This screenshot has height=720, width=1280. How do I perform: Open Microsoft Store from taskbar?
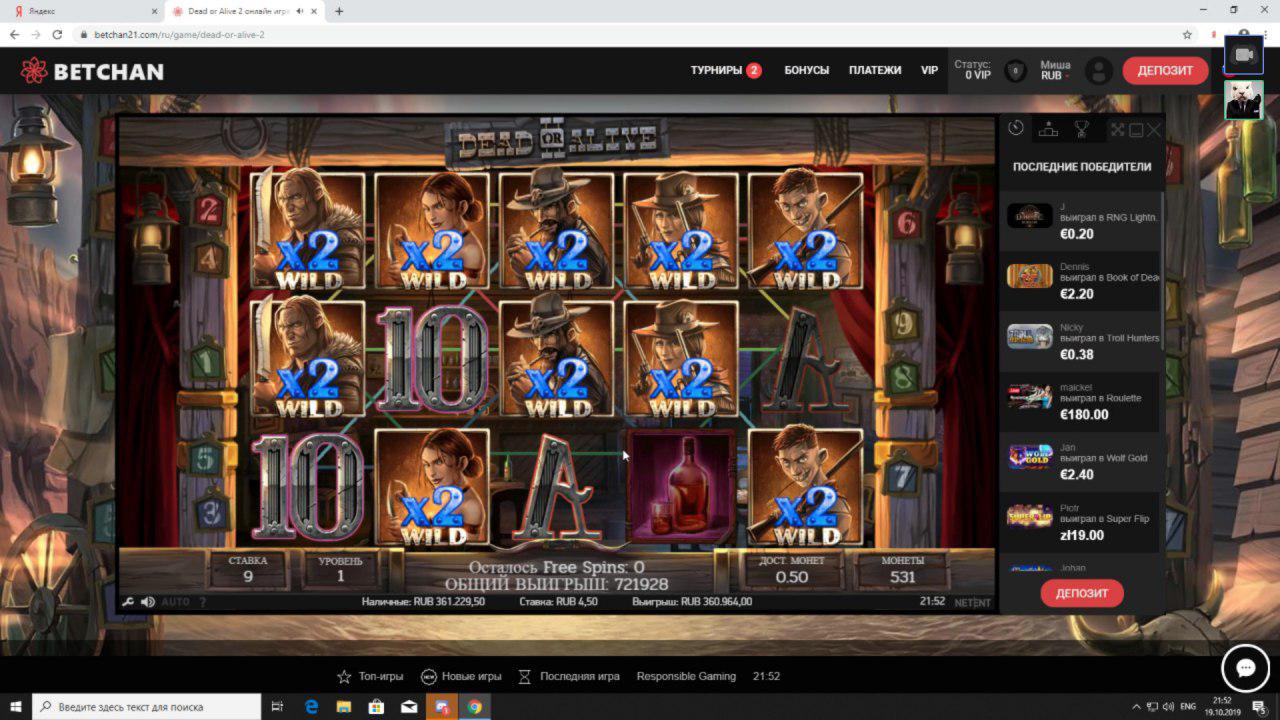click(376, 706)
